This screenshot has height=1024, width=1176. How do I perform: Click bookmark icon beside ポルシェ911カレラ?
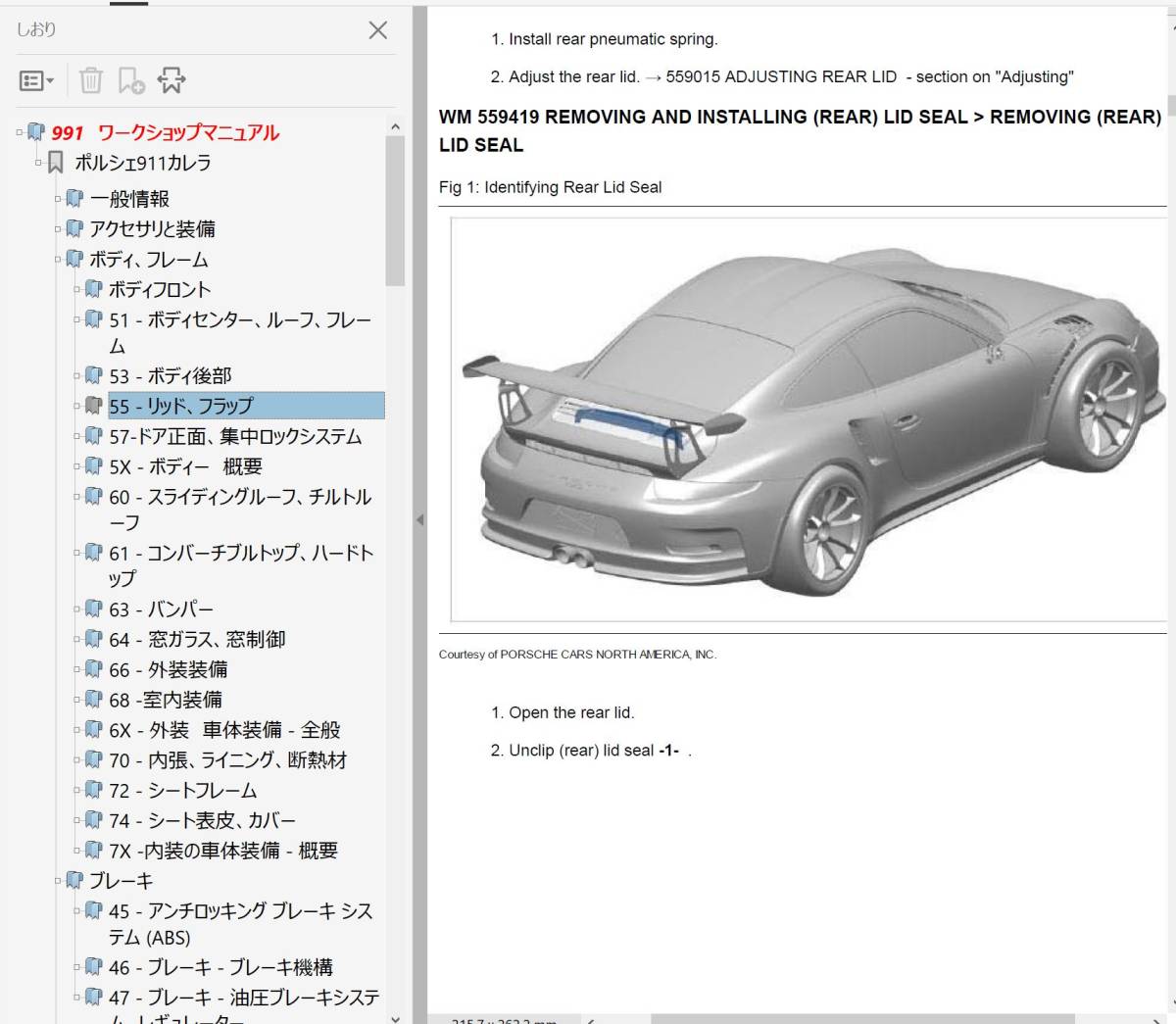[x=56, y=163]
